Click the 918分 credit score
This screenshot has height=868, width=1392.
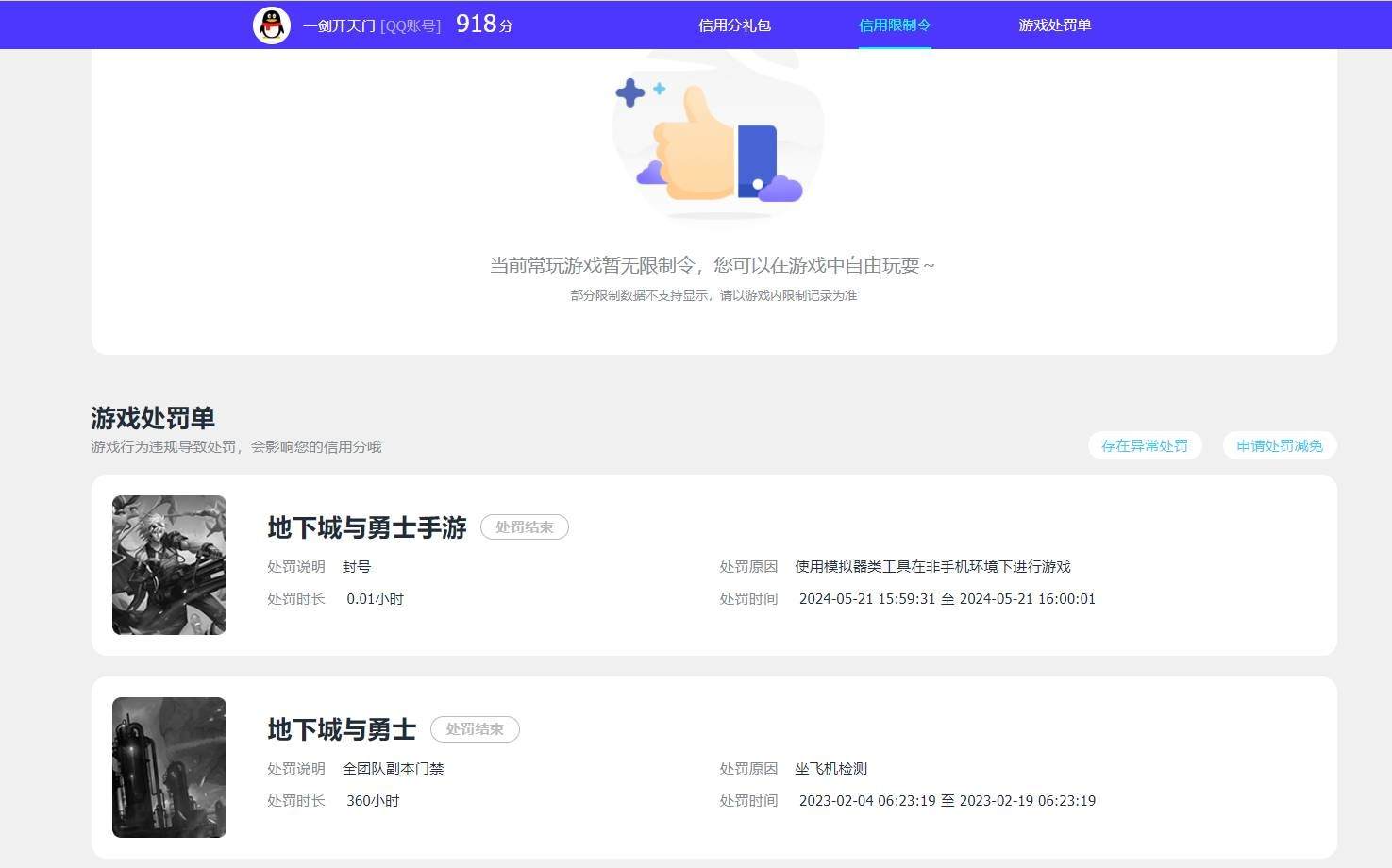(484, 25)
